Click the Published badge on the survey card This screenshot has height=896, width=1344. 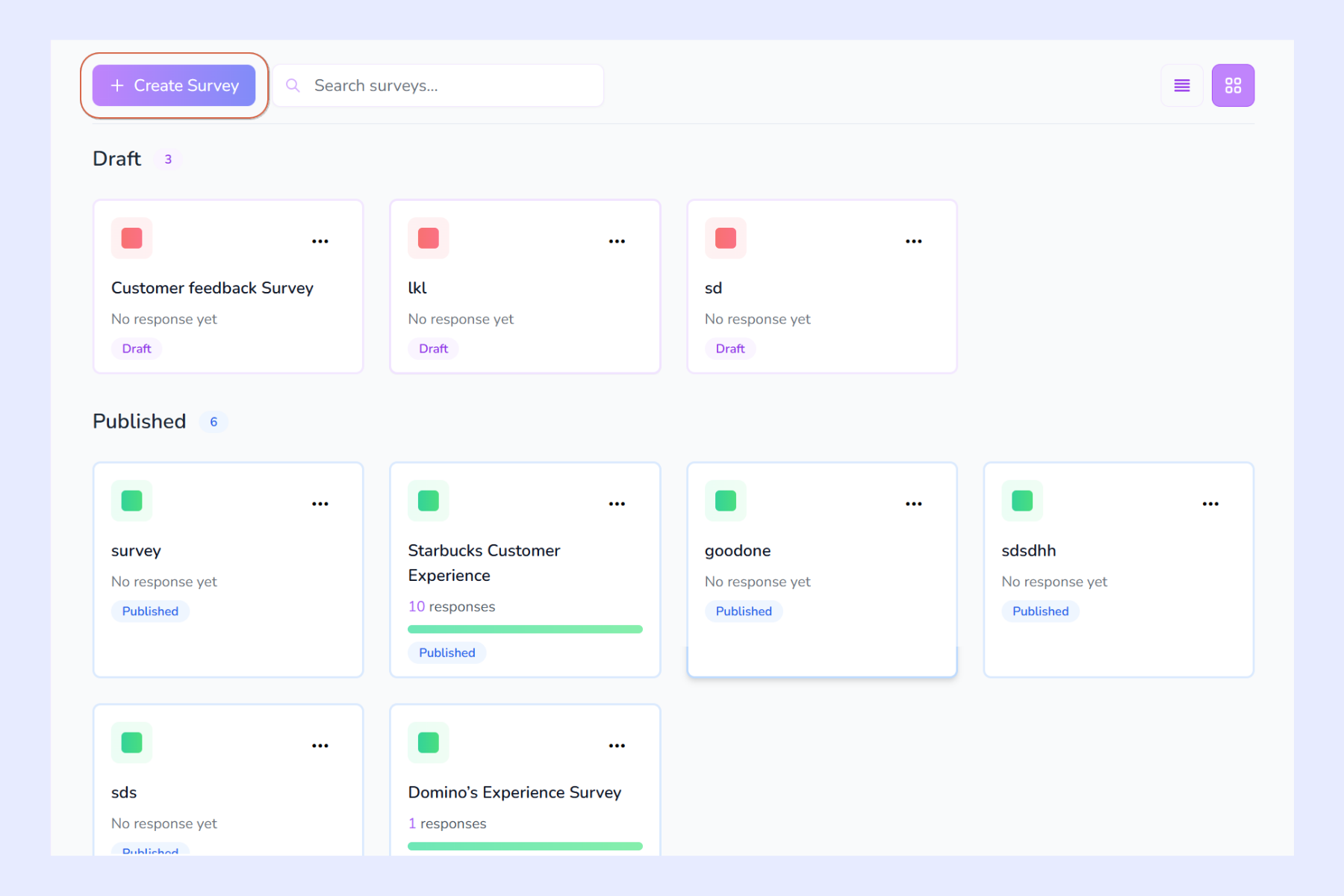(x=150, y=611)
